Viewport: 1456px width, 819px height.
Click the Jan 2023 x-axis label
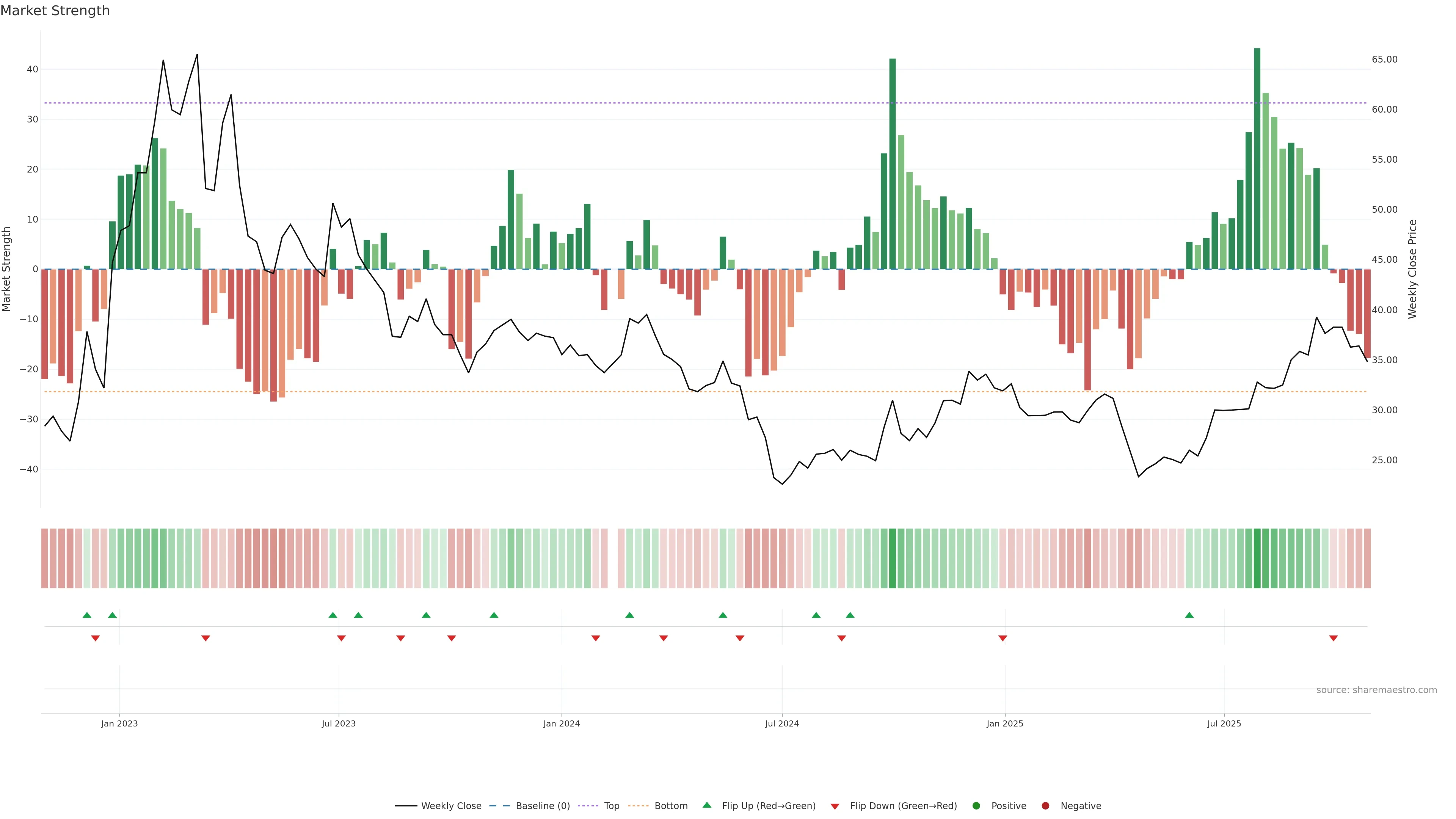(119, 723)
